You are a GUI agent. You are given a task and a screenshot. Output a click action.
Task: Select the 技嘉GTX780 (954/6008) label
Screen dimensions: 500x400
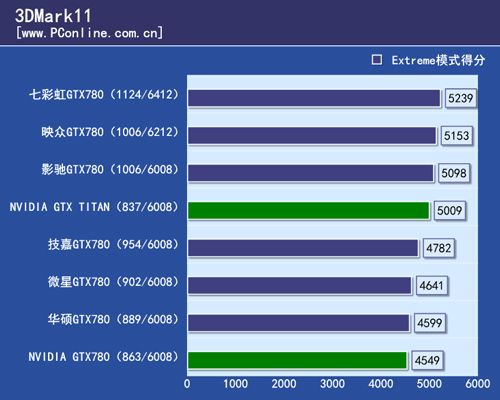tap(113, 244)
